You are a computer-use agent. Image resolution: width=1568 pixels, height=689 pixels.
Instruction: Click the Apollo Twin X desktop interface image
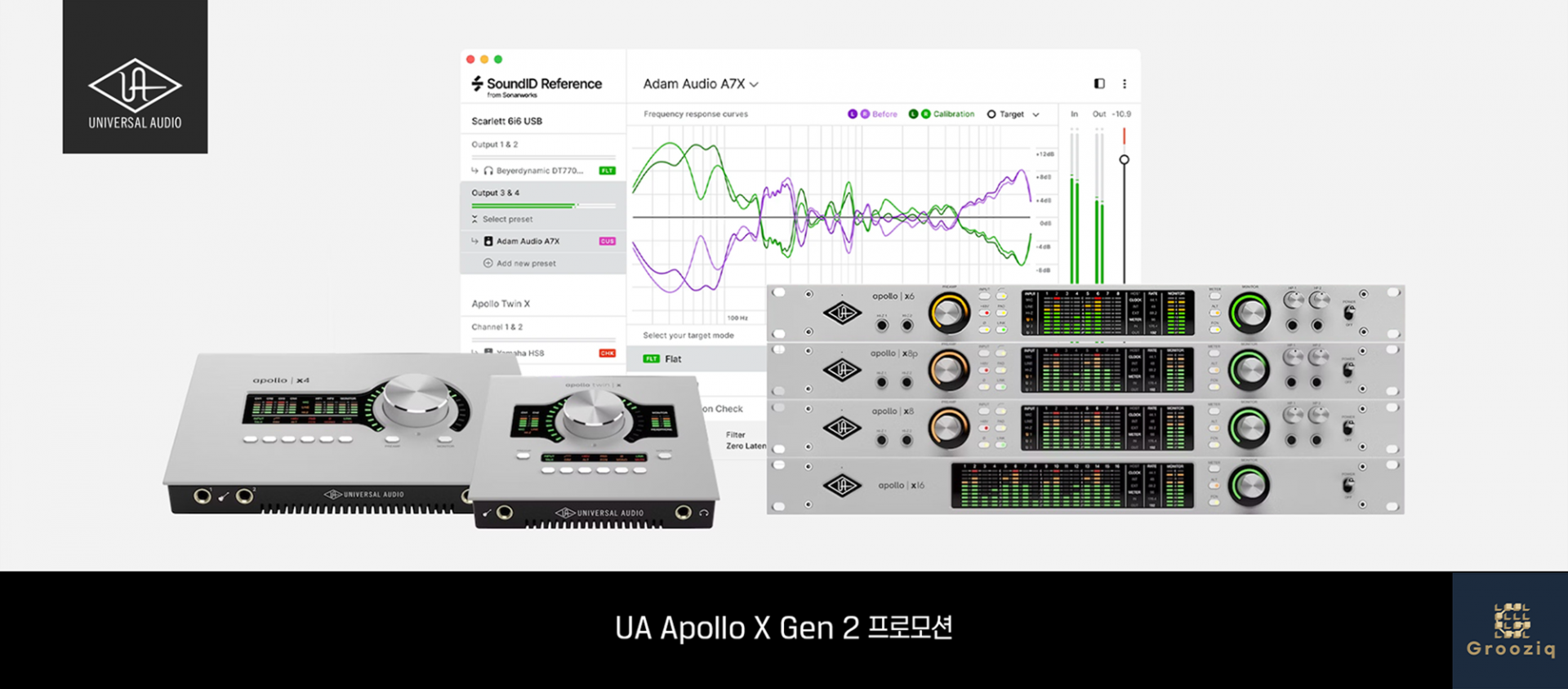594,453
